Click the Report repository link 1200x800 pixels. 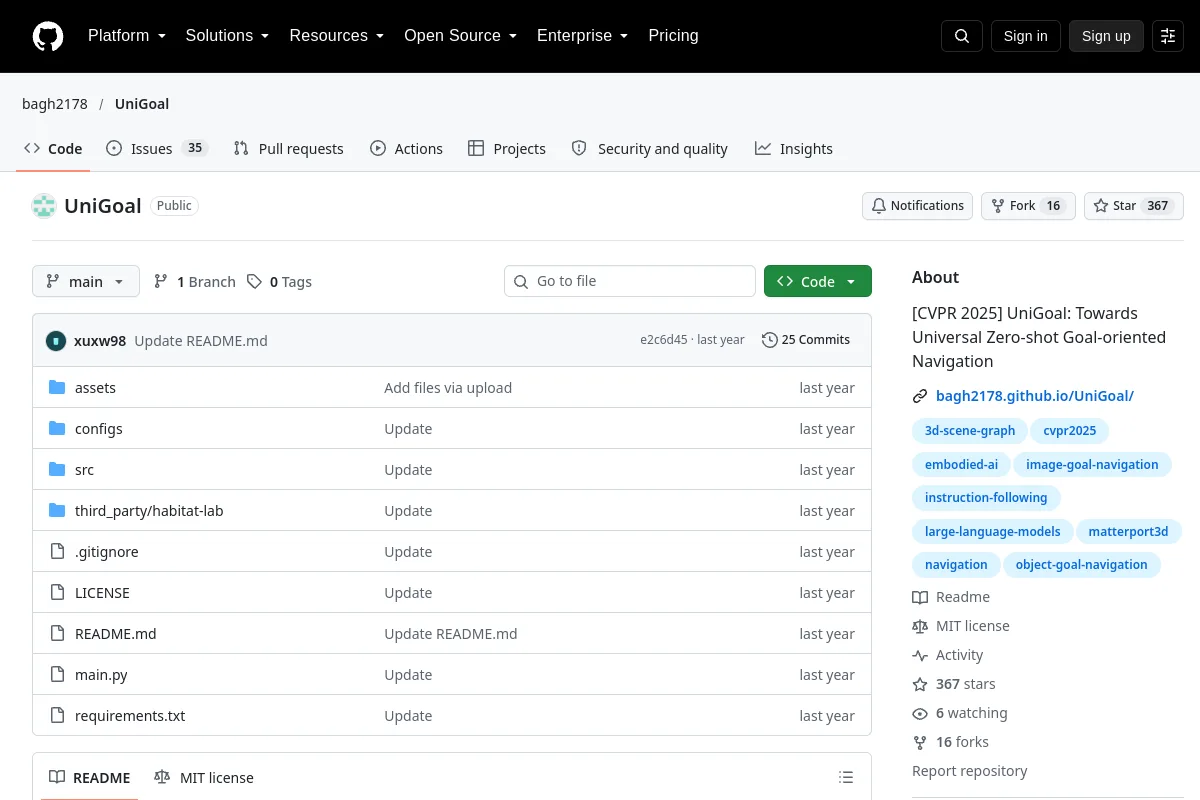[970, 771]
